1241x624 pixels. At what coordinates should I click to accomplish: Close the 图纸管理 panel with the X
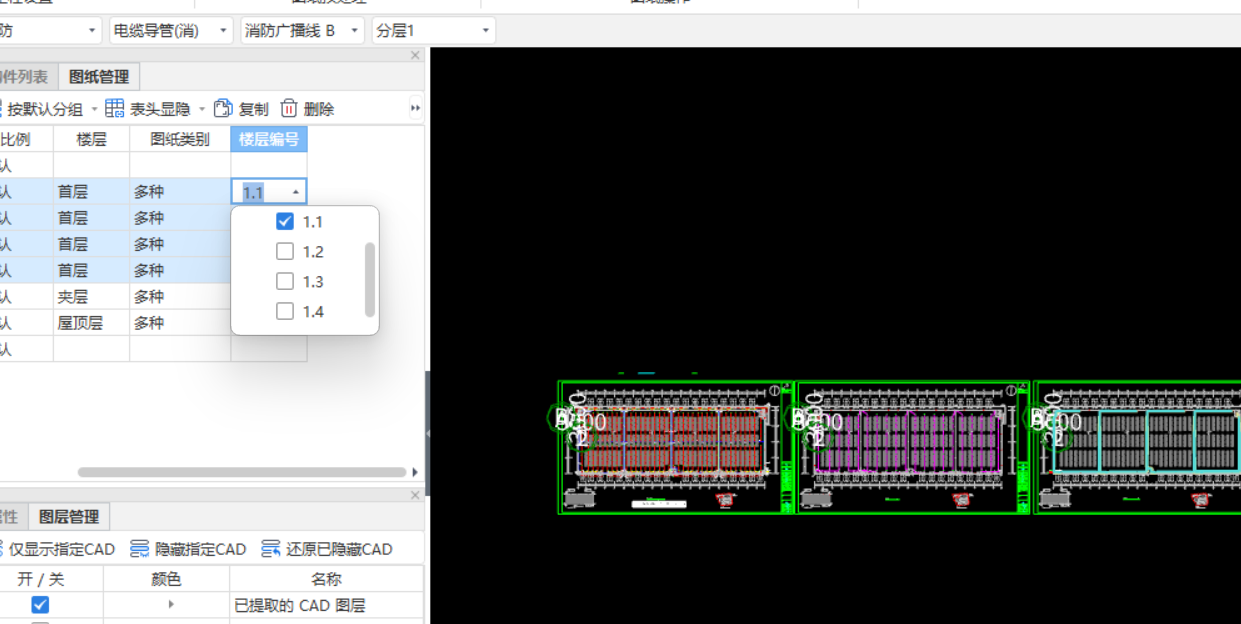(x=416, y=56)
